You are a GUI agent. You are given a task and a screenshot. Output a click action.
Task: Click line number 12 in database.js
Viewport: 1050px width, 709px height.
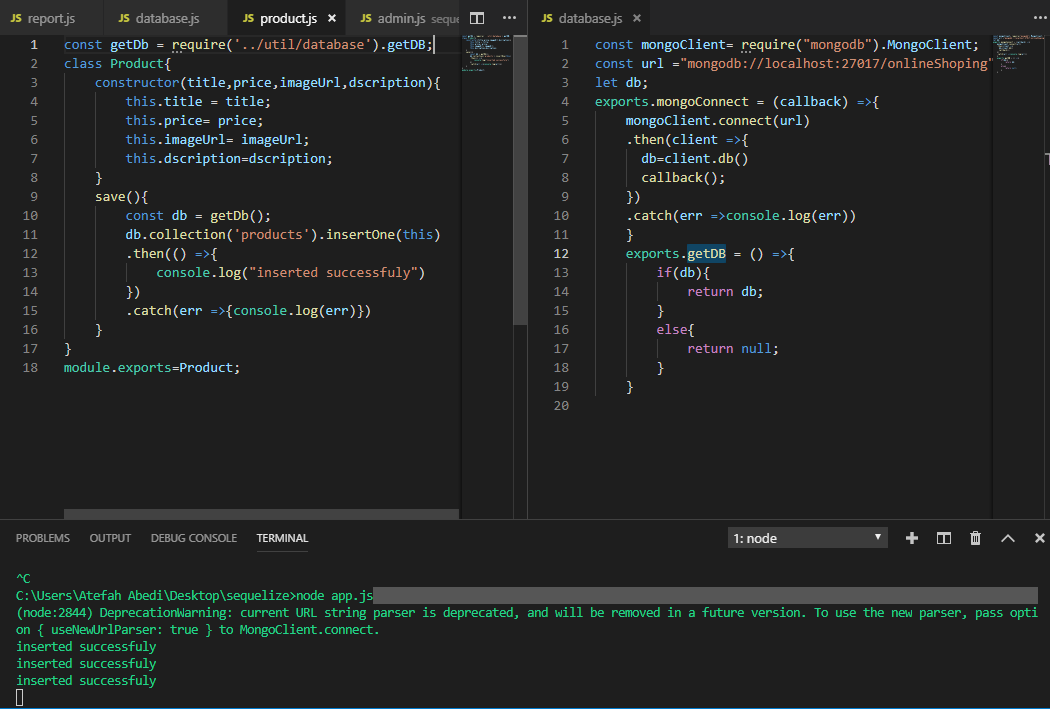click(561, 254)
